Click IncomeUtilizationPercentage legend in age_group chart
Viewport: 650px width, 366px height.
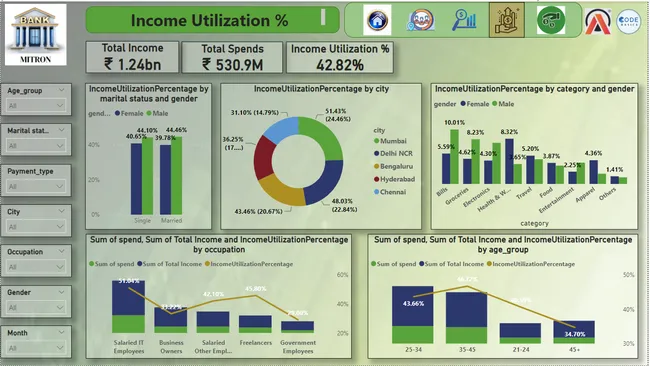(x=531, y=264)
